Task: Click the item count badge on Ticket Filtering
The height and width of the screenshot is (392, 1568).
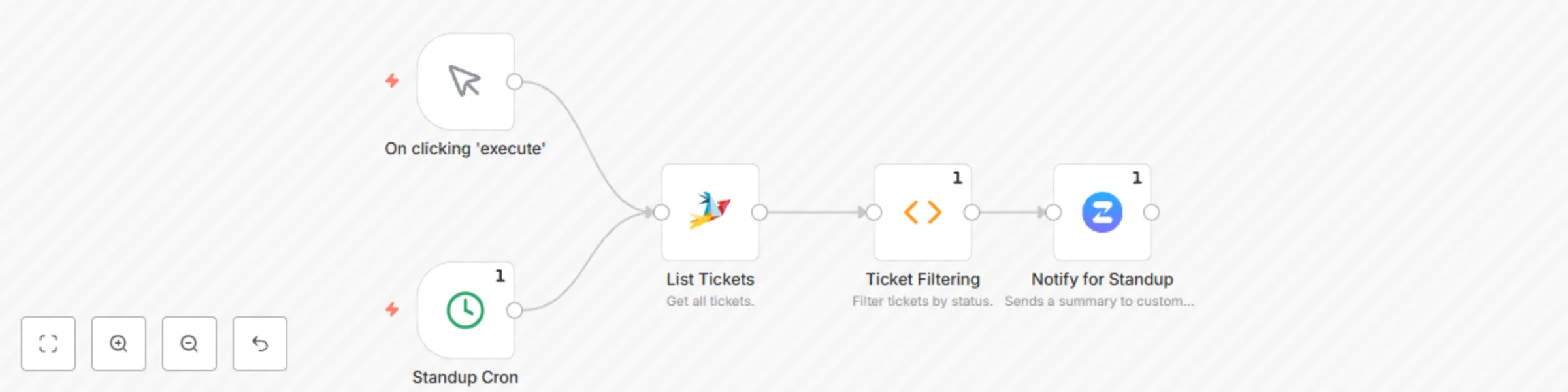Action: (956, 176)
